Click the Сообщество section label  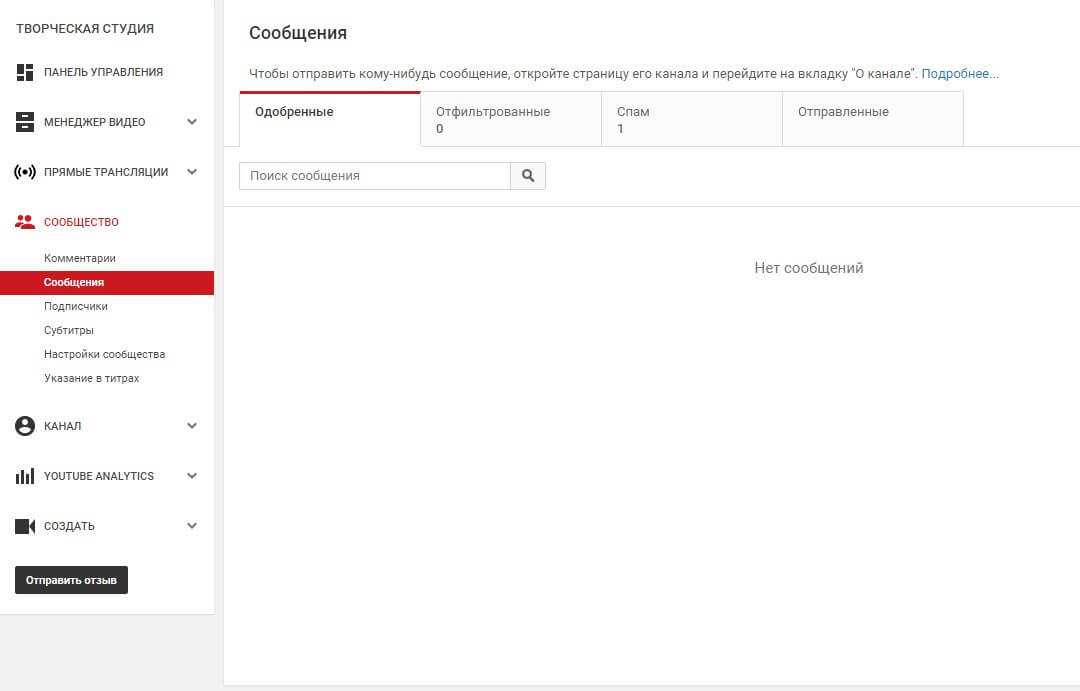(x=81, y=222)
